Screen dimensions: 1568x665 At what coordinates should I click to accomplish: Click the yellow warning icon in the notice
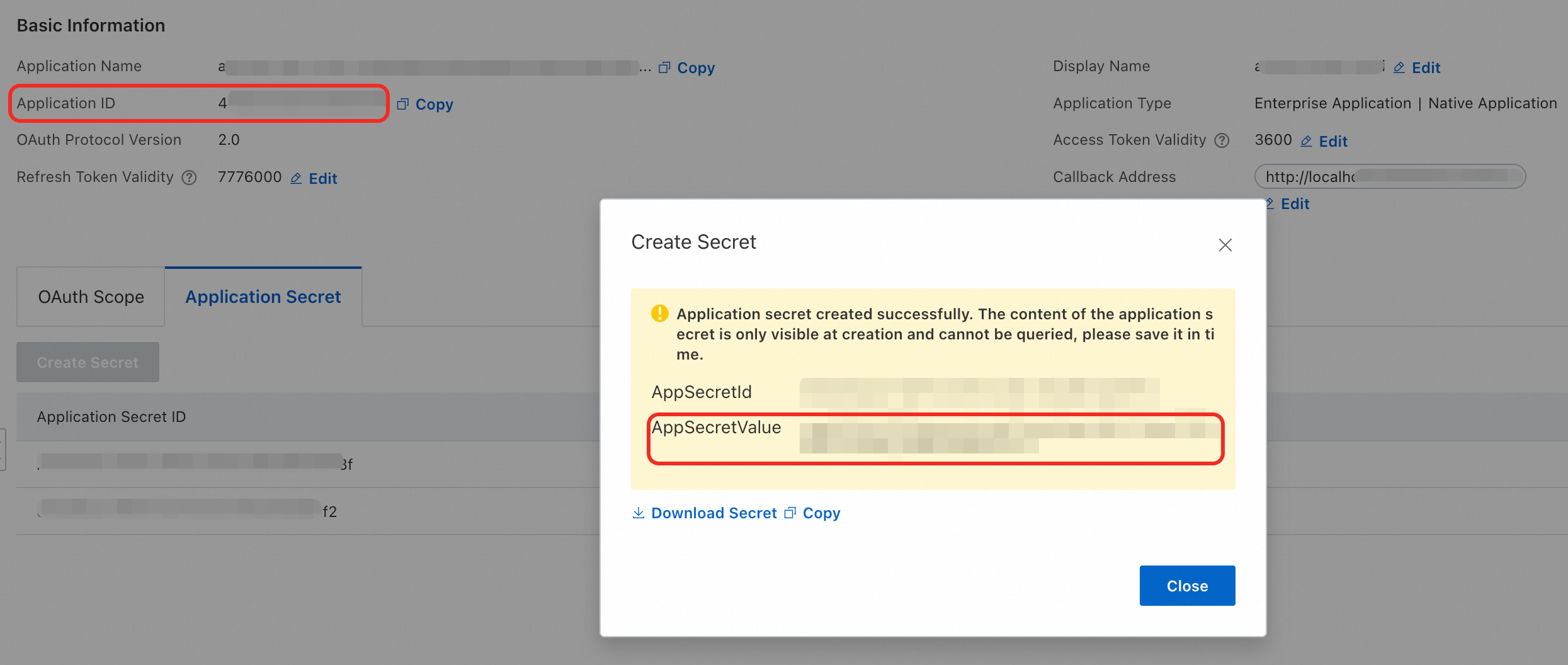click(659, 313)
